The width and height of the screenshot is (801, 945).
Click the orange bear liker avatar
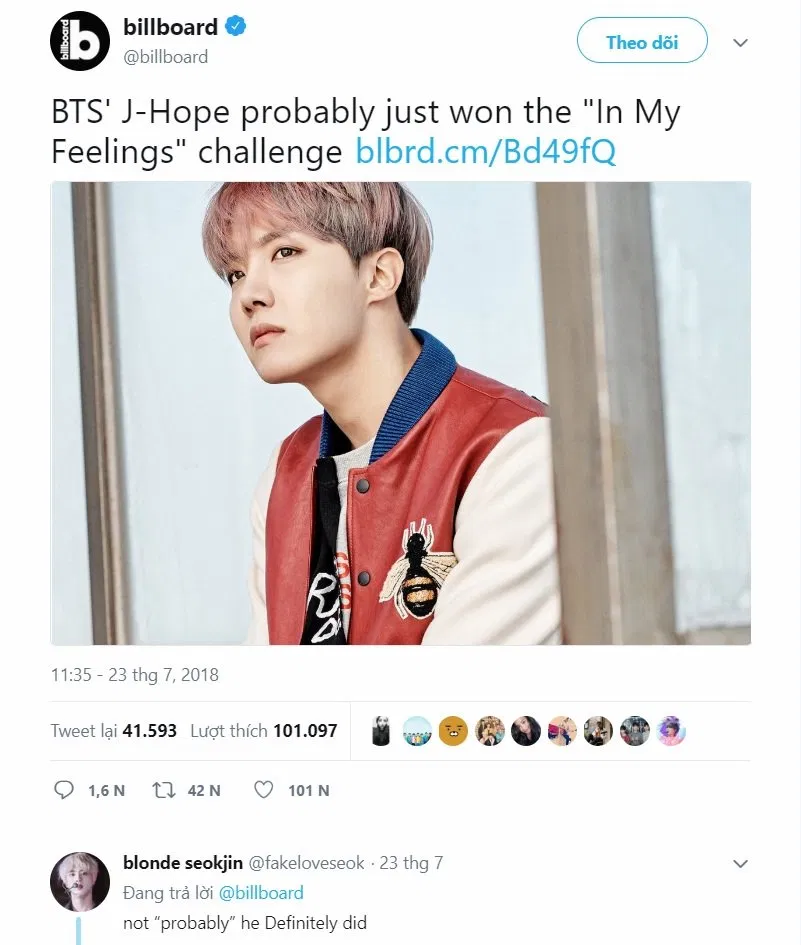point(453,731)
